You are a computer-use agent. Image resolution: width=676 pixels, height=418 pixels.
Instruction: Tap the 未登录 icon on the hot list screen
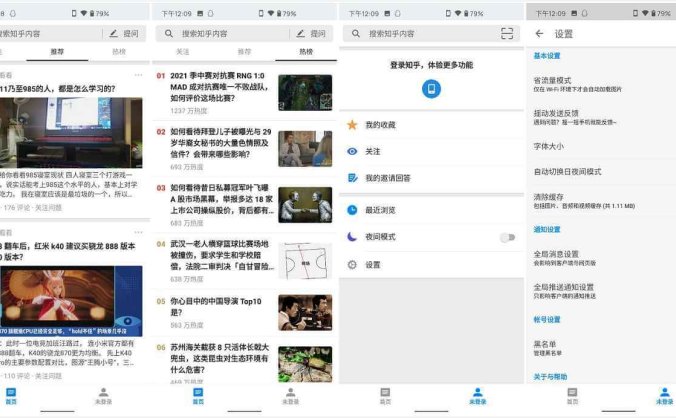291,392
